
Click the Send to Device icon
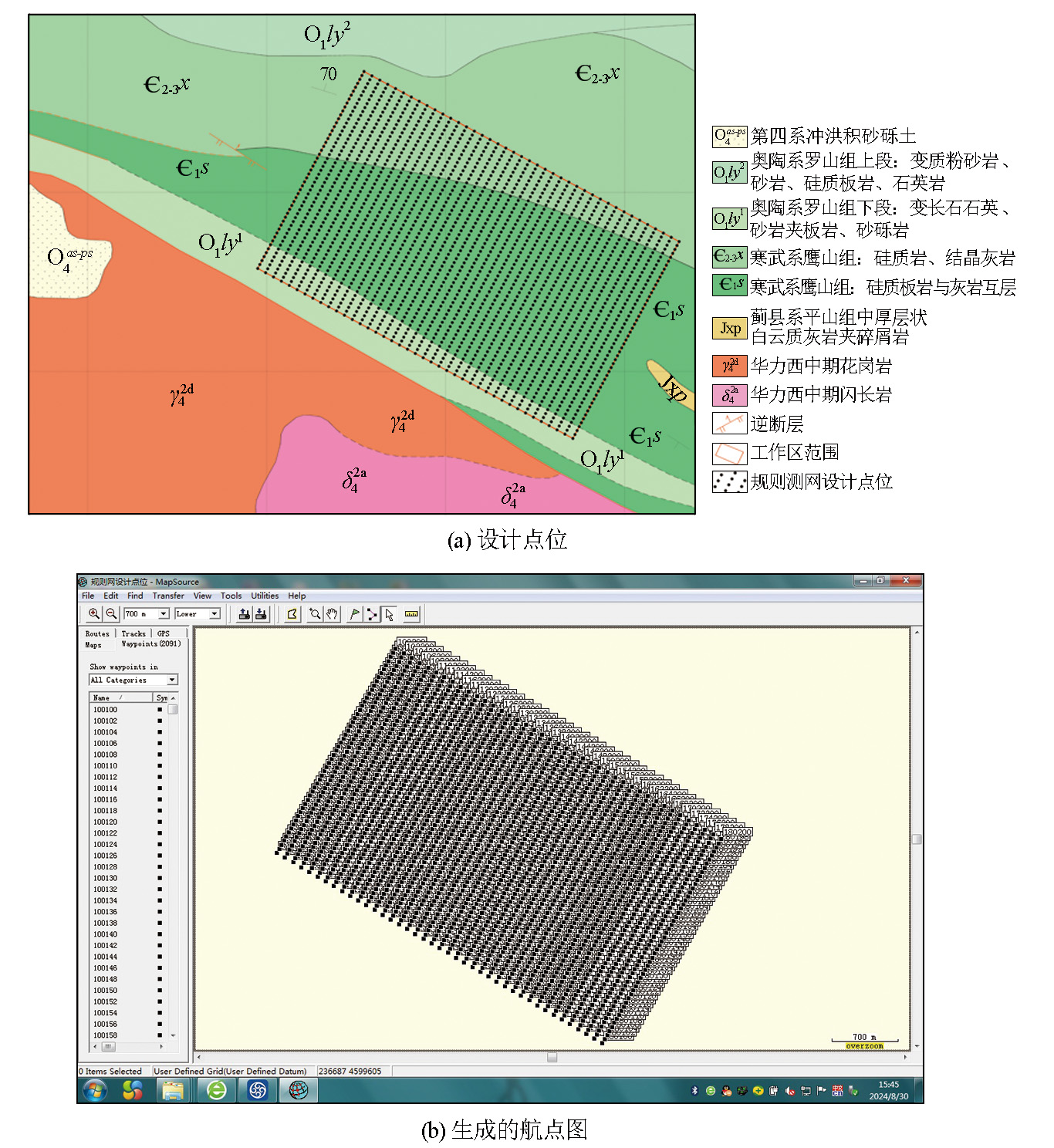pos(244,614)
